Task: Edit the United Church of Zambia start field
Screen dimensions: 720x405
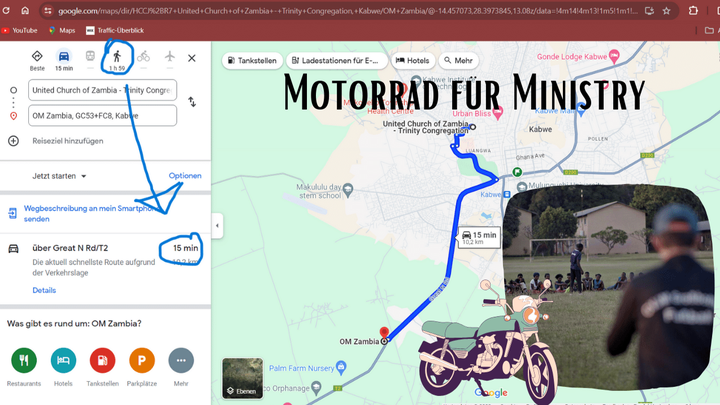Action: [102, 90]
